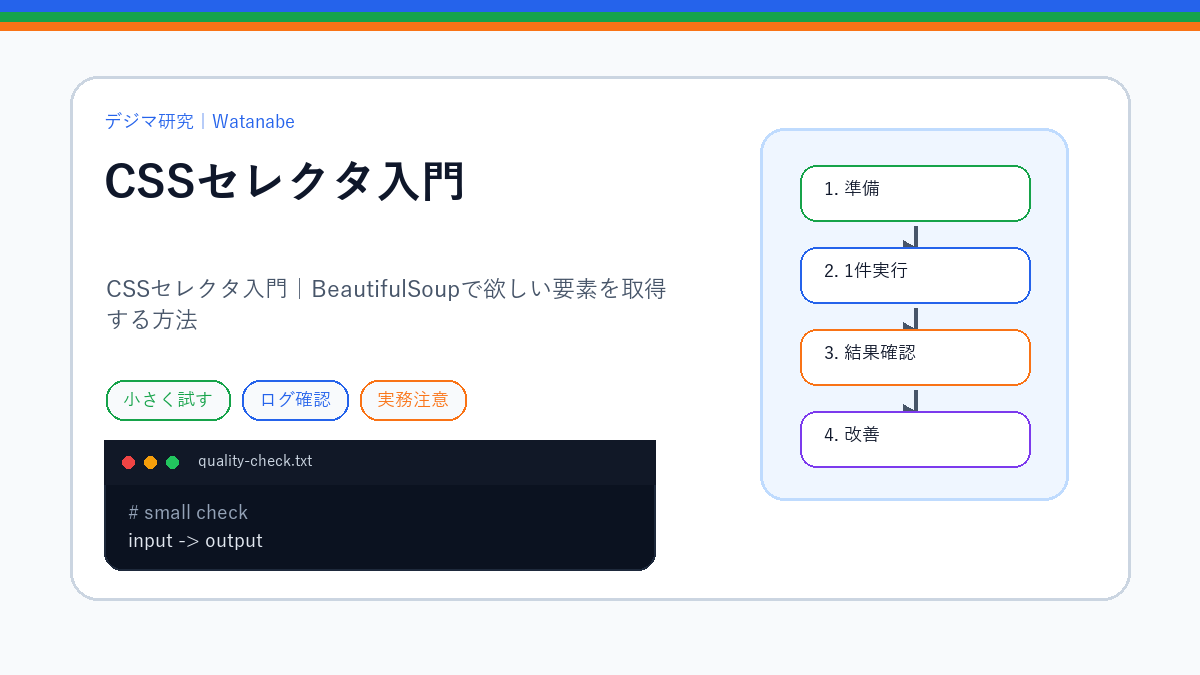The width and height of the screenshot is (1200, 675).
Task: Click the CSSセレクタ入門 main title
Action: click(x=285, y=182)
